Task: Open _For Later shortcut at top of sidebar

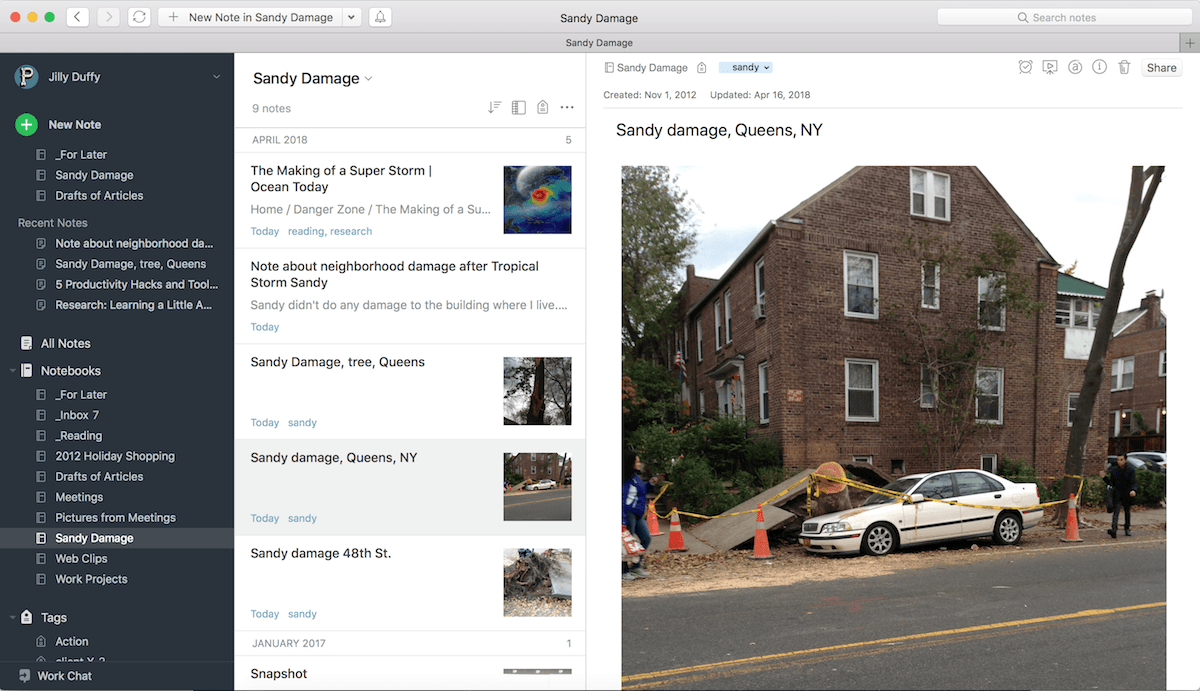Action: pyautogui.click(x=81, y=155)
